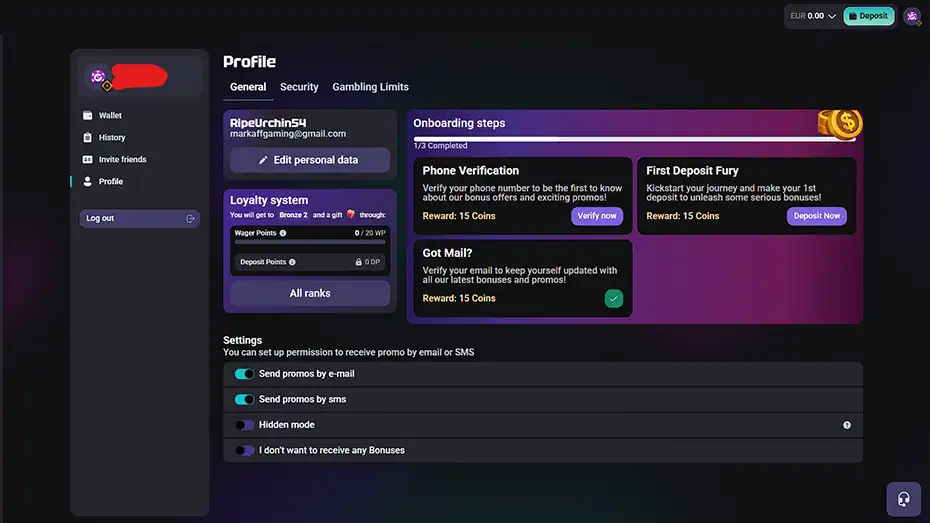Click the History clipboard icon
This screenshot has height=523, width=930.
pyautogui.click(x=87, y=137)
